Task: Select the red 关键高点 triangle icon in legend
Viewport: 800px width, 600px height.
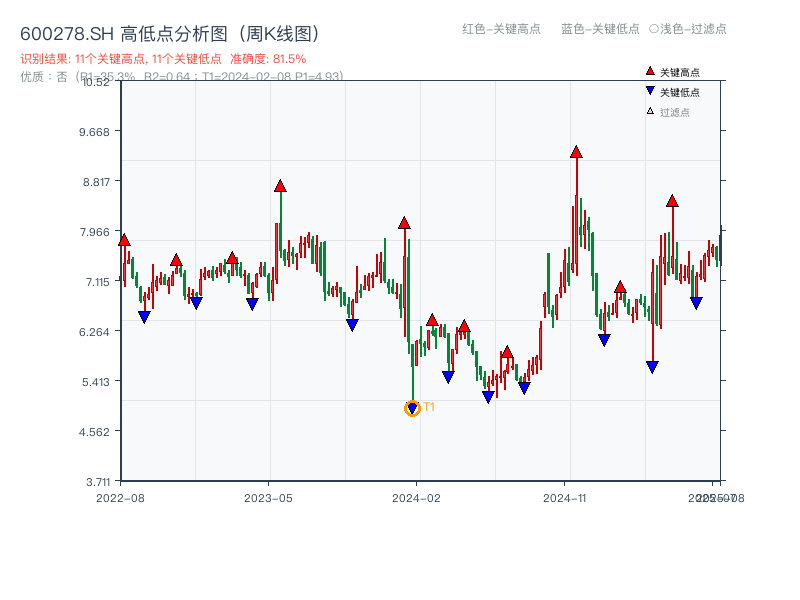Action: (648, 71)
